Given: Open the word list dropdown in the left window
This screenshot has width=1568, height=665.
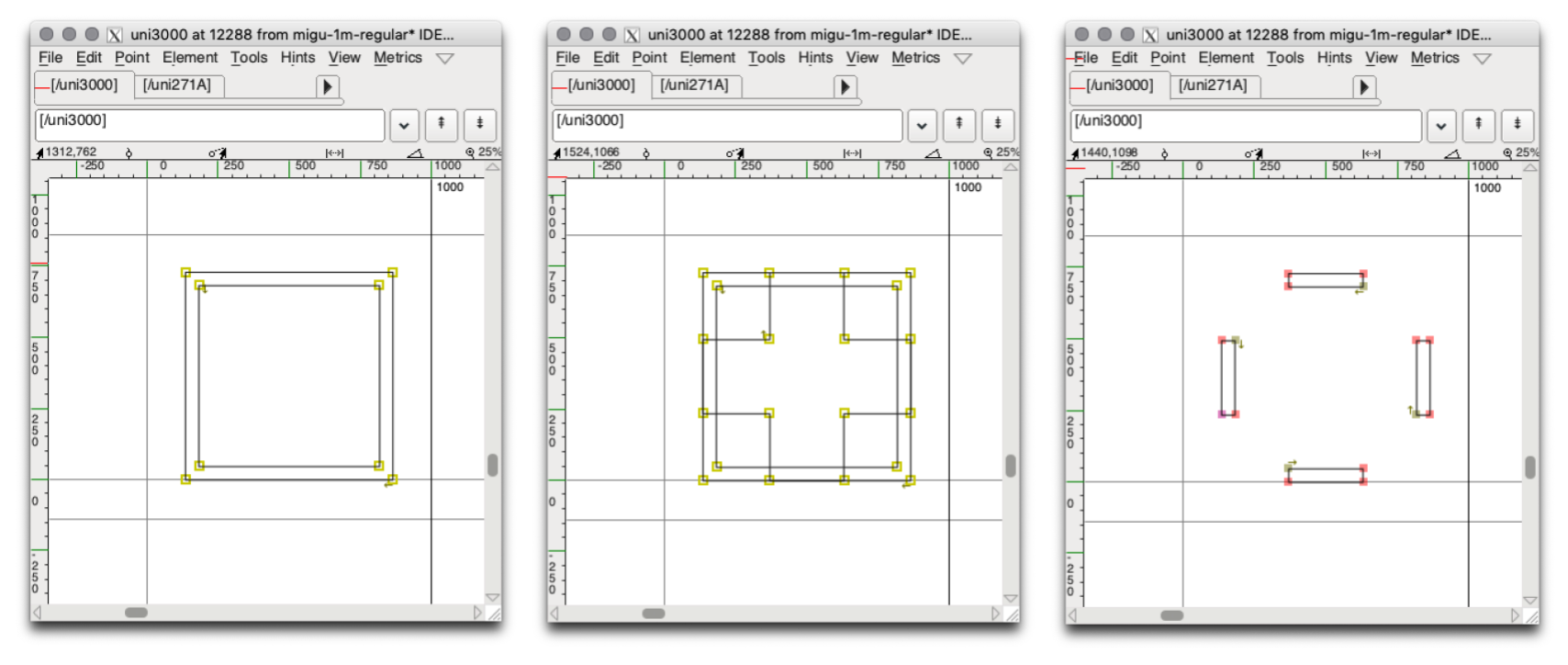Looking at the screenshot, I should 404,125.
